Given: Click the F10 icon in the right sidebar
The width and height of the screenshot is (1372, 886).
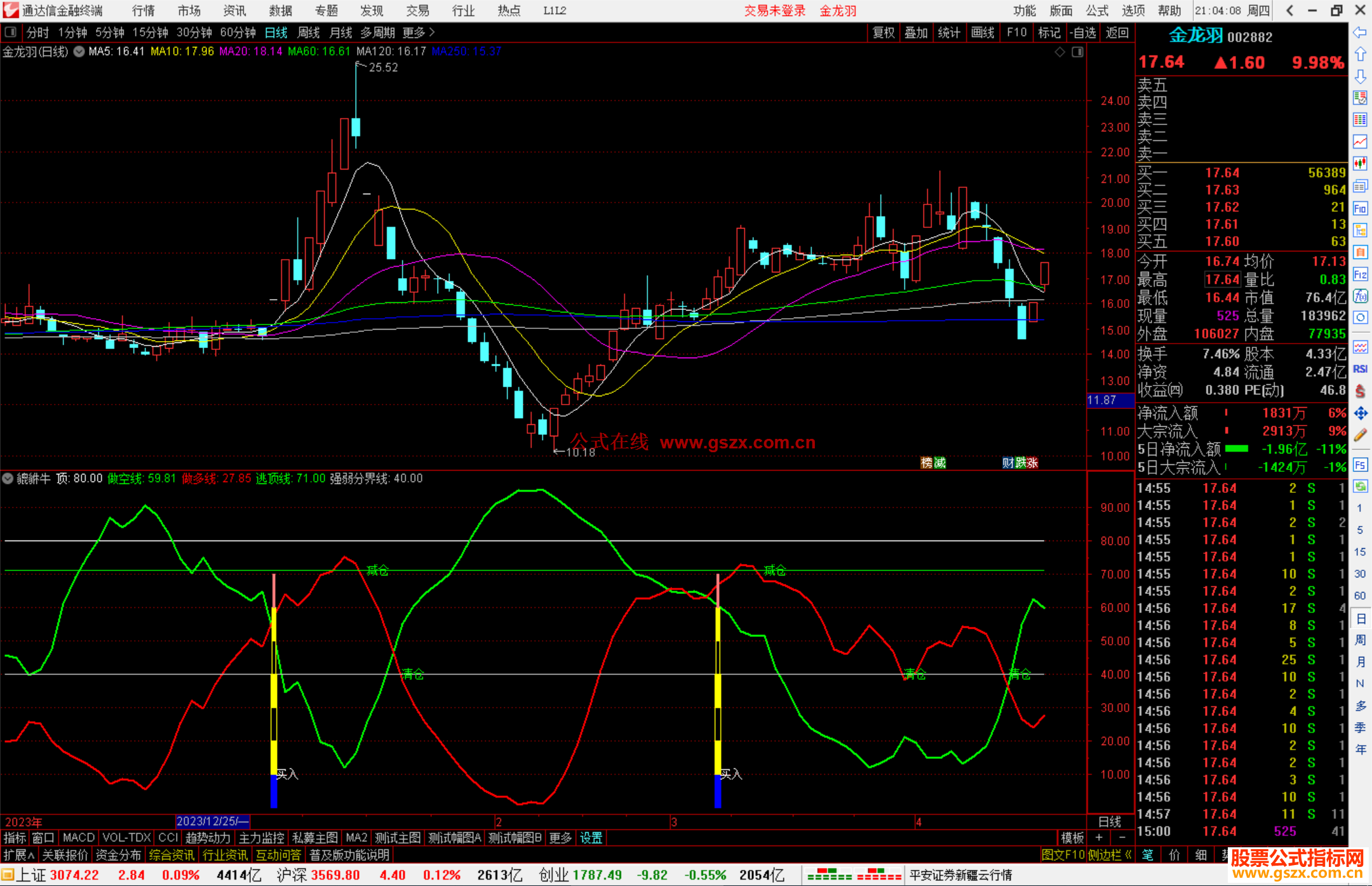Looking at the screenshot, I should [1360, 208].
